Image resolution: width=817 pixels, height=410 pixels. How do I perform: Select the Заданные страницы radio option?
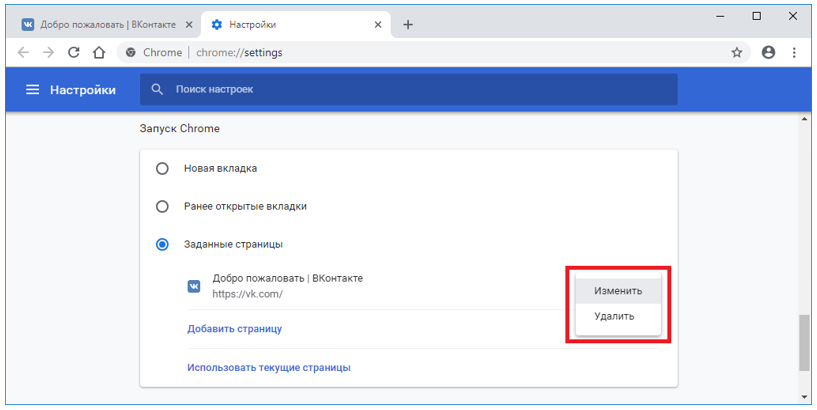tap(163, 244)
